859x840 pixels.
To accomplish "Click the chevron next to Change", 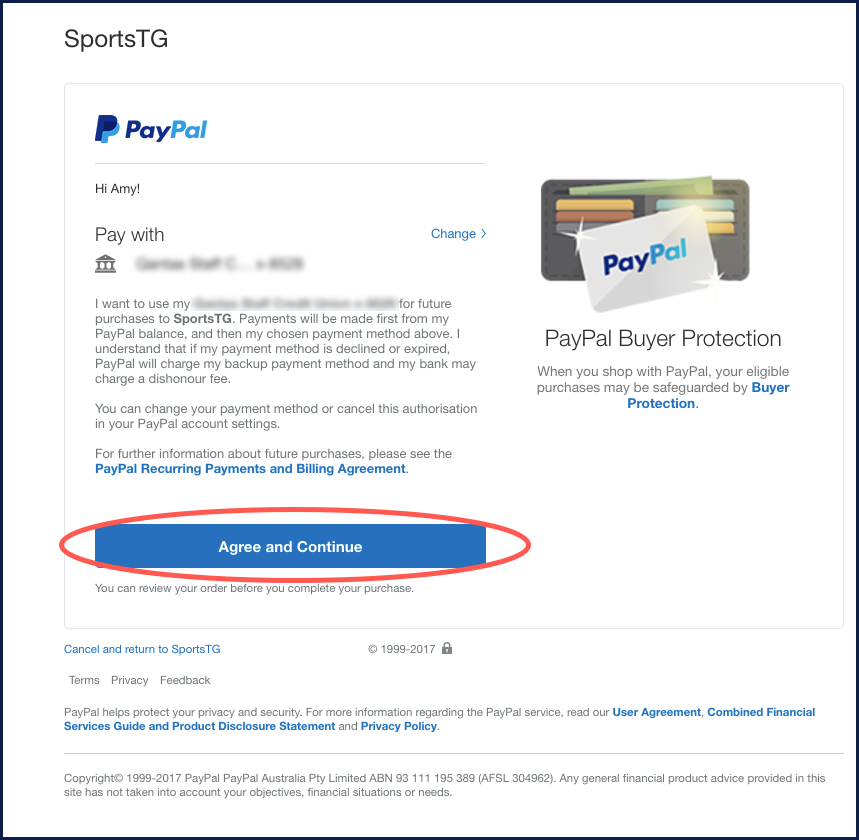I will click(x=483, y=233).
